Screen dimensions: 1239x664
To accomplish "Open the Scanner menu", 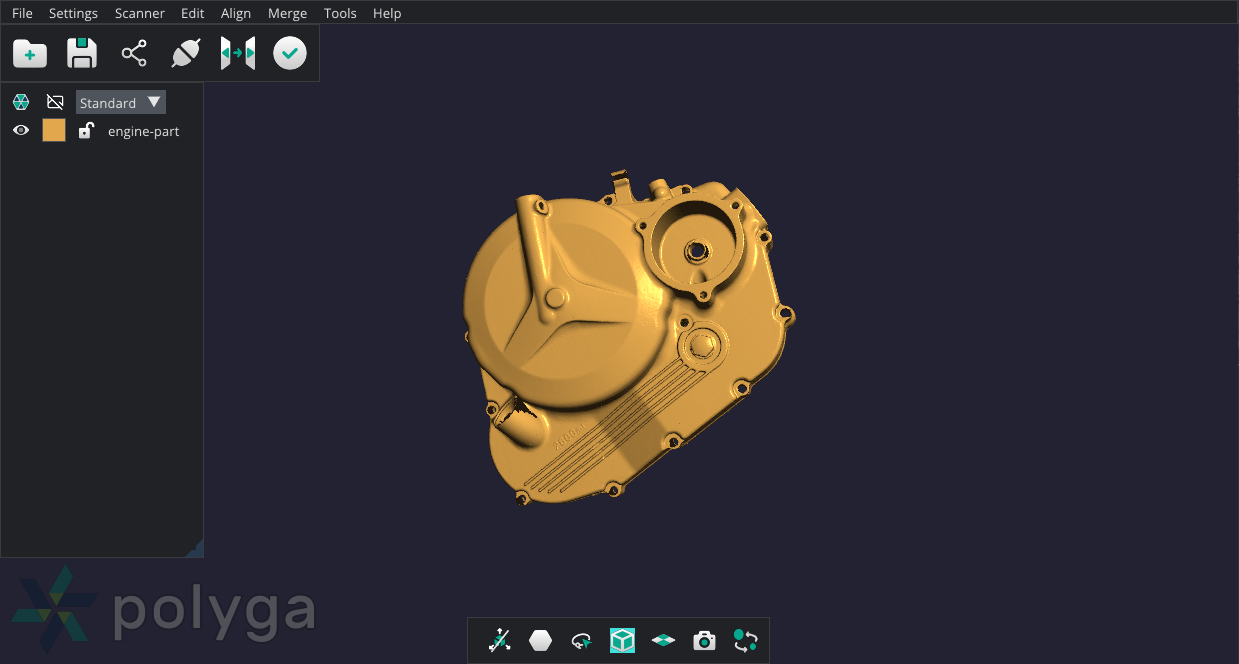I will (x=139, y=13).
